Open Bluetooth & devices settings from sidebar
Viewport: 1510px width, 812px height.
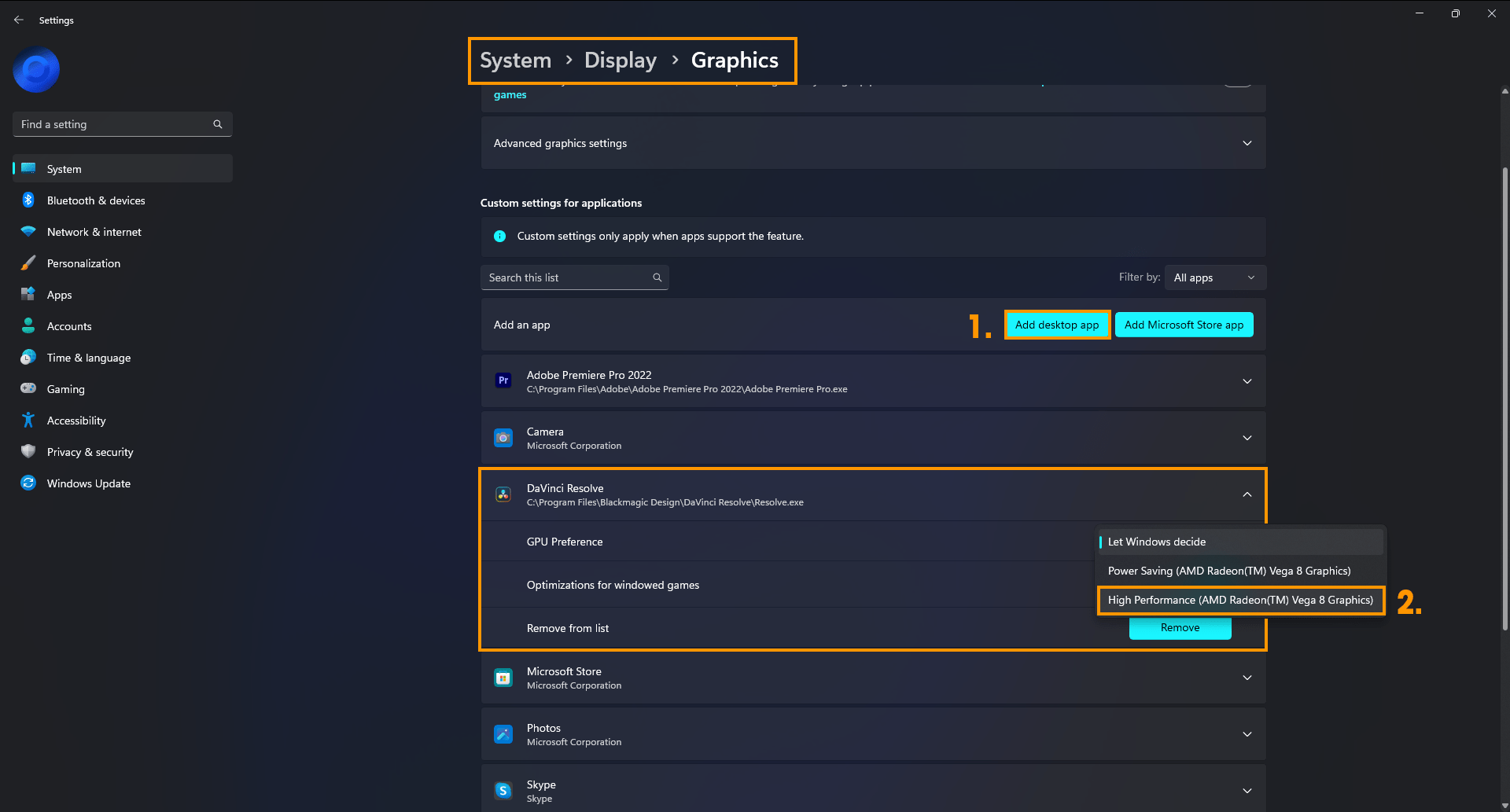(94, 200)
